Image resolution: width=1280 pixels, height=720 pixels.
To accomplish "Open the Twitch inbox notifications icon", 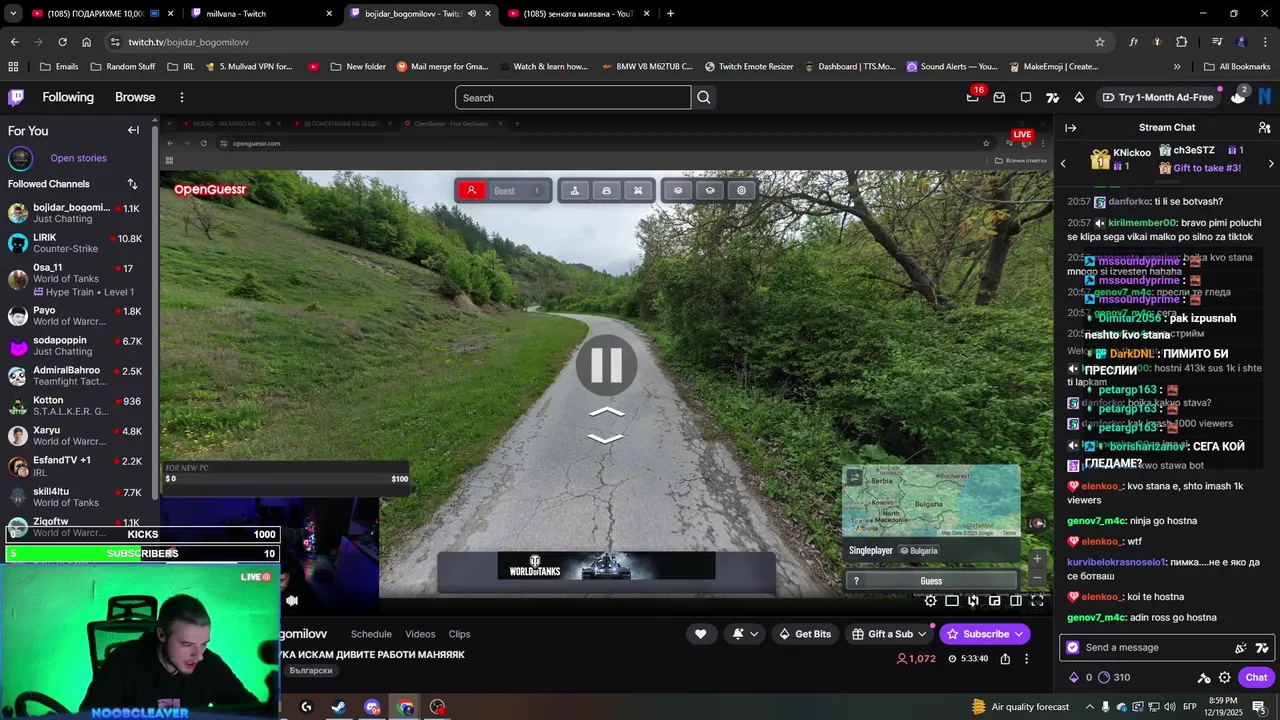I will [x=999, y=97].
